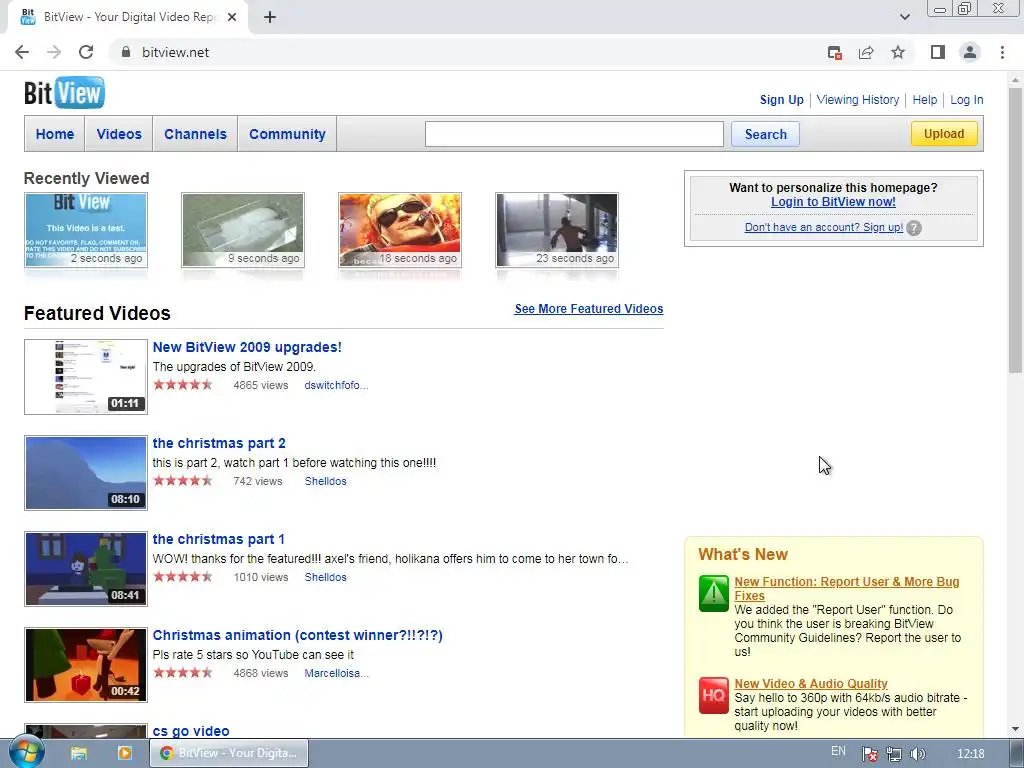Viewport: 1024px width, 768px height.
Task: Click Login to BitView now link
Action: point(833,202)
